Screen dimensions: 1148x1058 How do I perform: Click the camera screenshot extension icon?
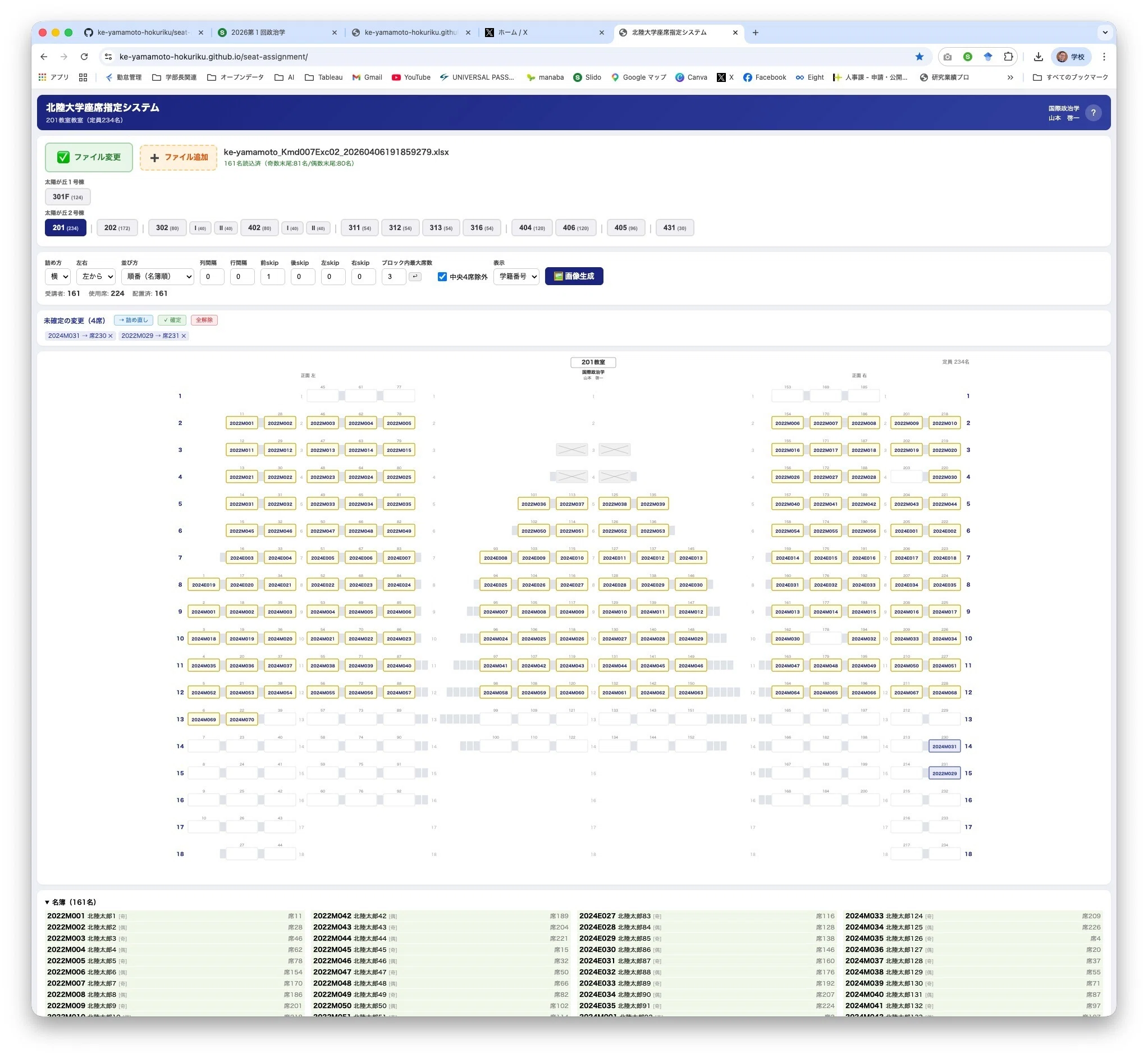[x=948, y=57]
